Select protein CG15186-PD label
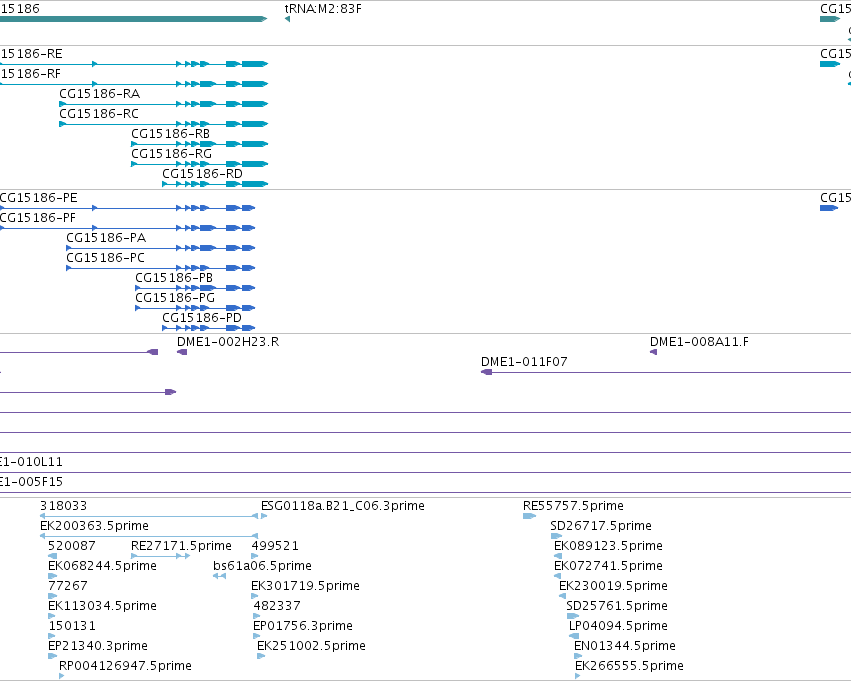This screenshot has width=851, height=681. [x=202, y=317]
